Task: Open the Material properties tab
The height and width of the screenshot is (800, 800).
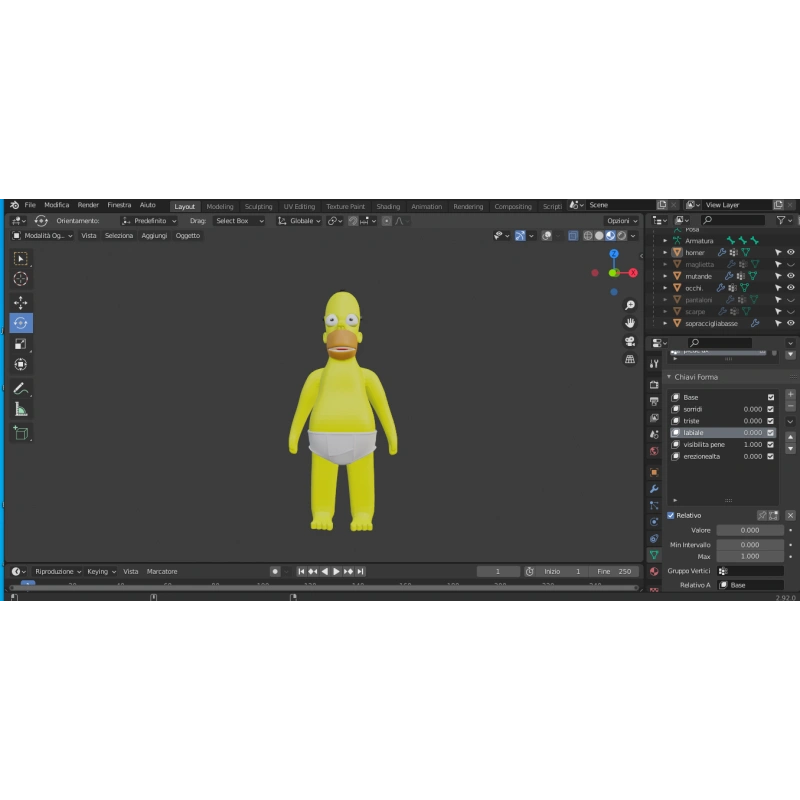Action: click(654, 571)
